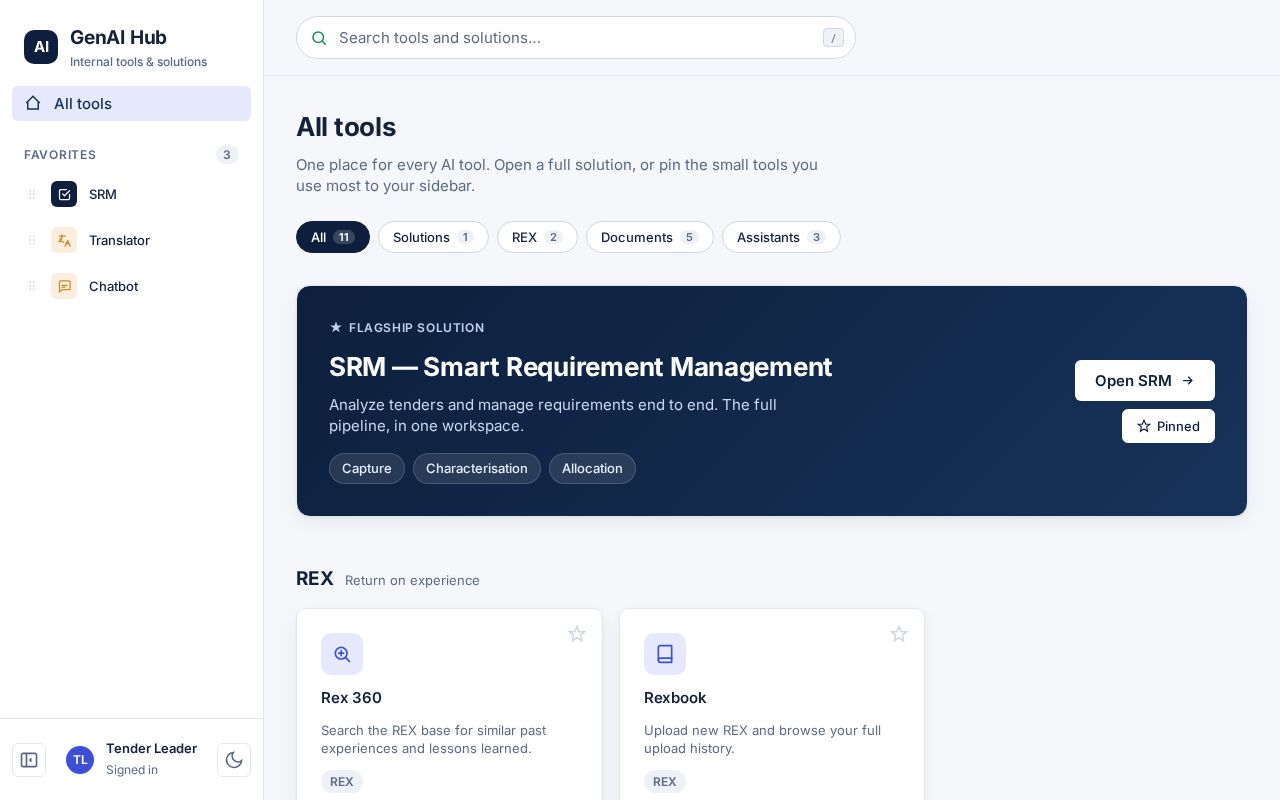This screenshot has width=1280, height=800.
Task: Click the SRM icon in Favorites
Action: pos(64,194)
